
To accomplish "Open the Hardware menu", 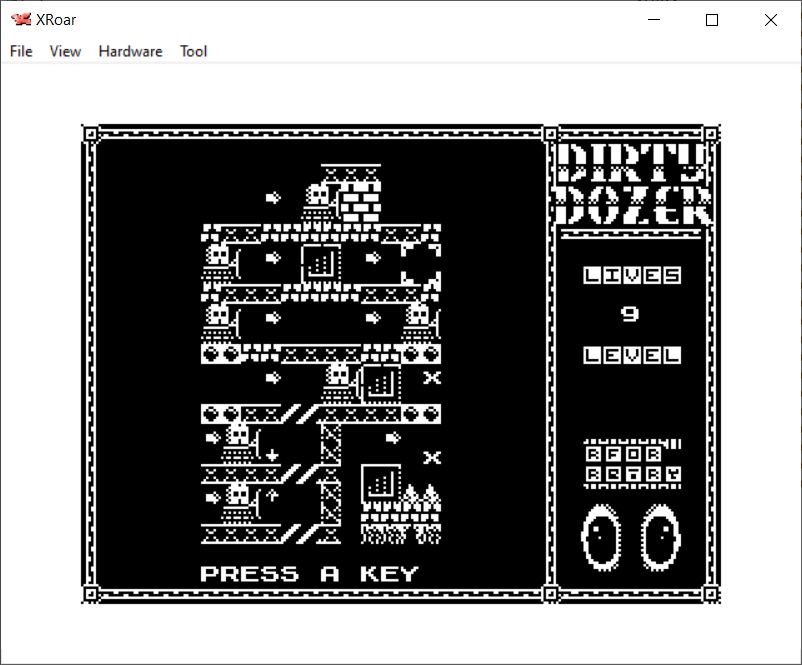I will [x=130, y=51].
